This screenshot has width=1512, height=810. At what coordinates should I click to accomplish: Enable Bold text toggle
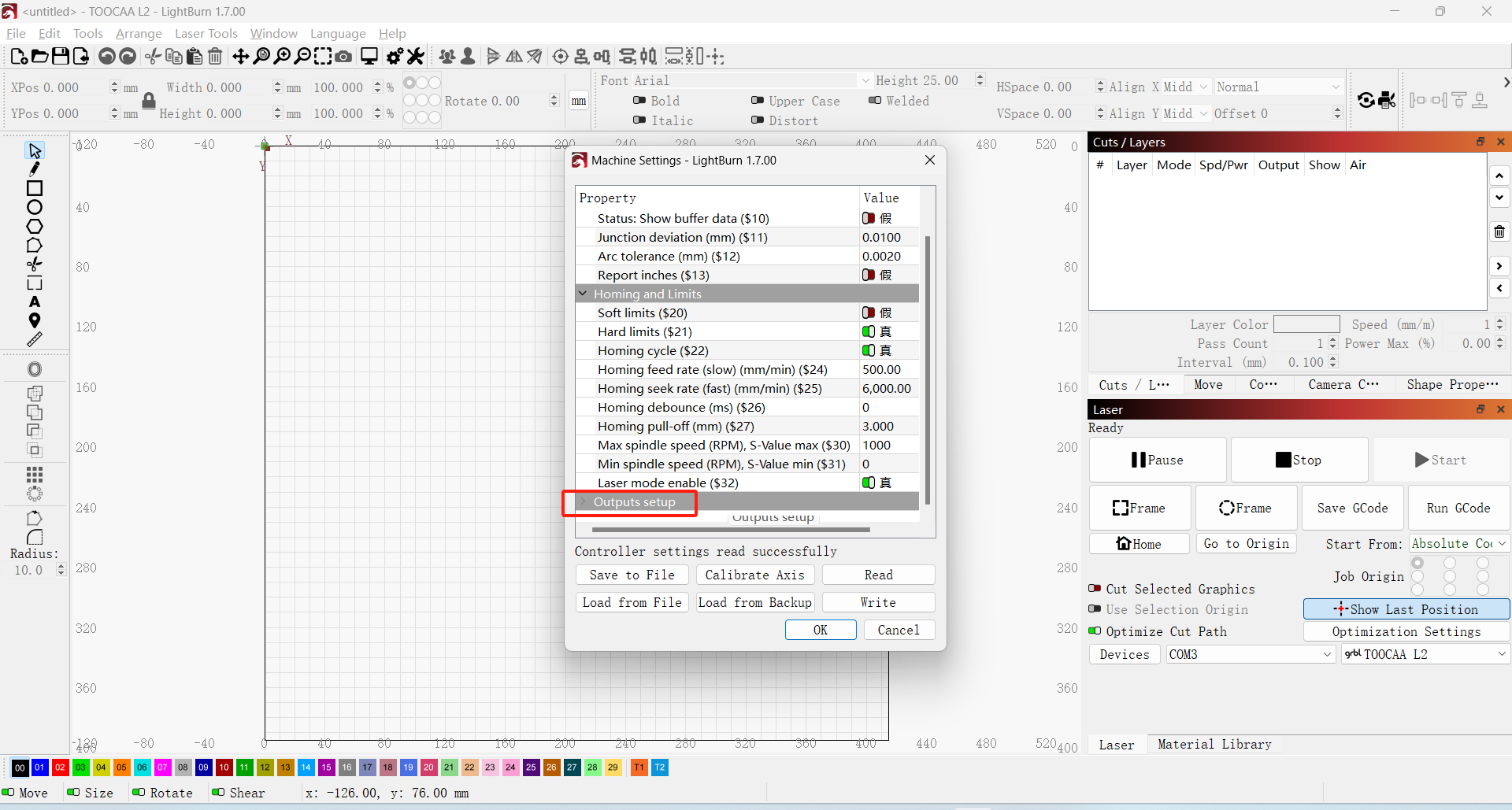point(639,100)
